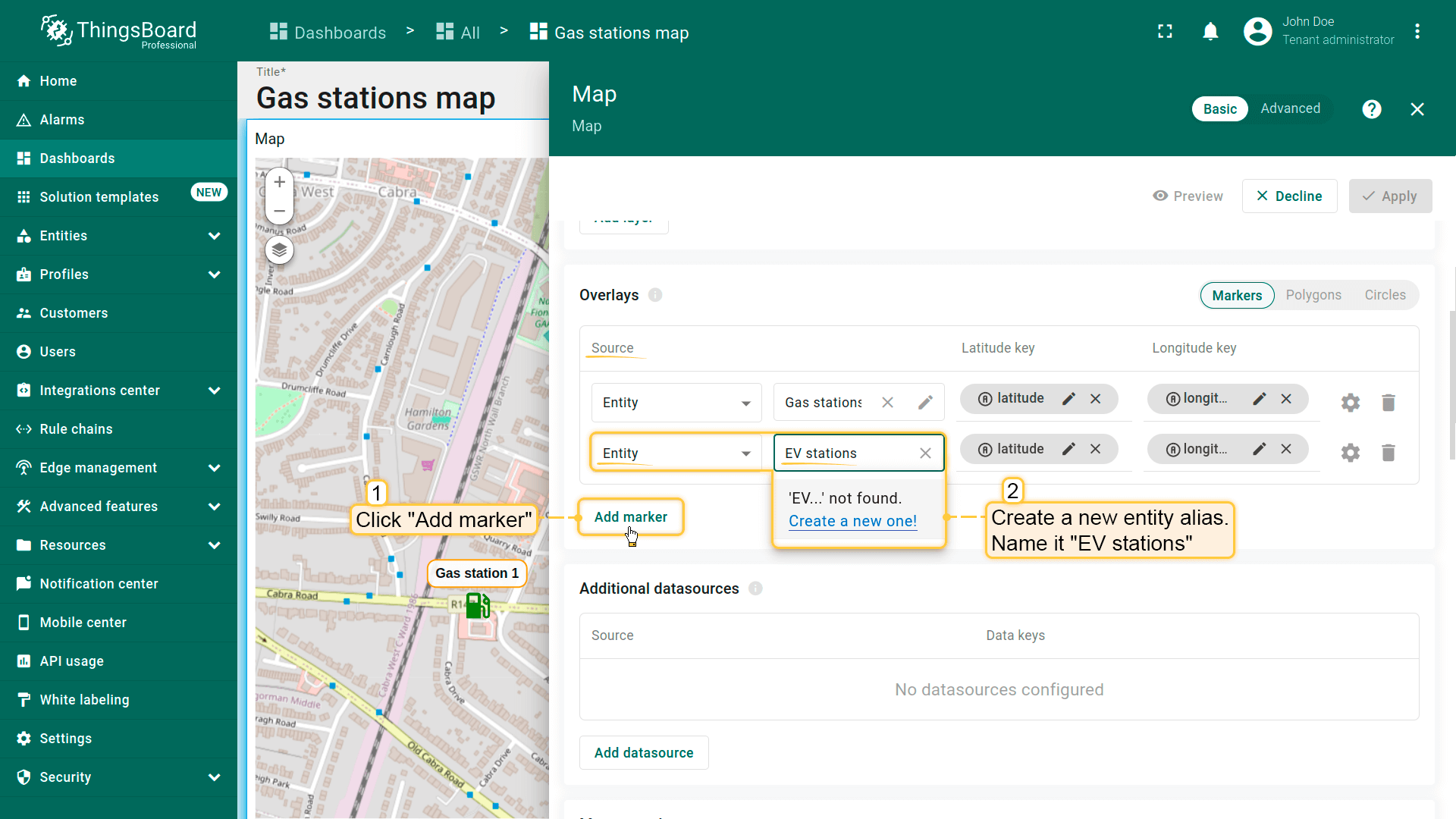Toggle fullscreen mode icon
This screenshot has width=1456, height=819.
click(x=1165, y=32)
